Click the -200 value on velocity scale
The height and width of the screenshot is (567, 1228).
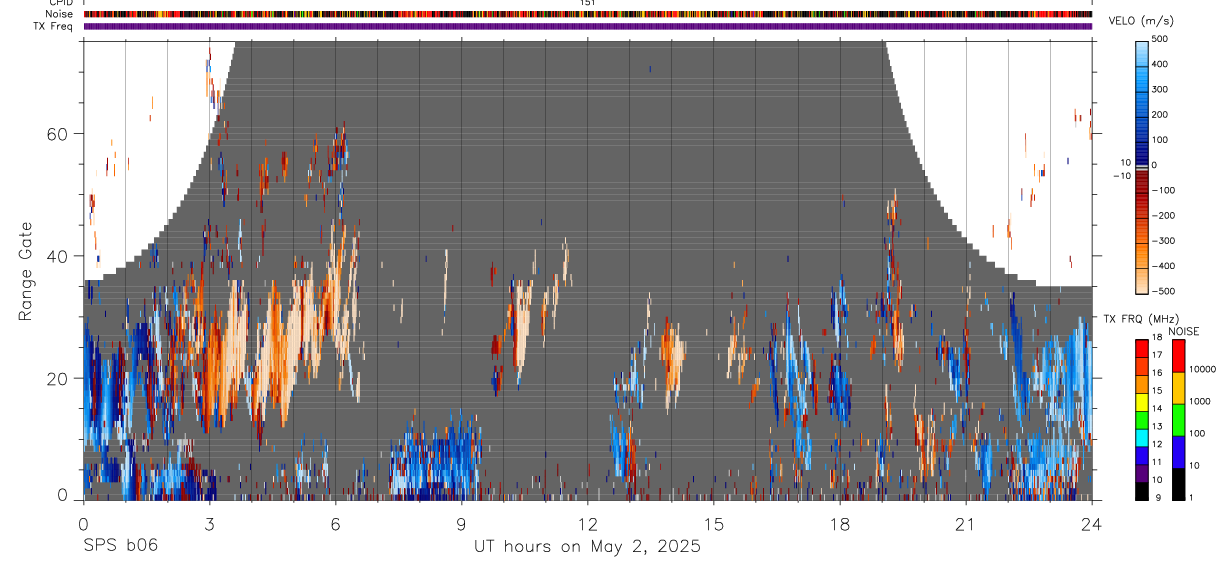[x=1165, y=216]
